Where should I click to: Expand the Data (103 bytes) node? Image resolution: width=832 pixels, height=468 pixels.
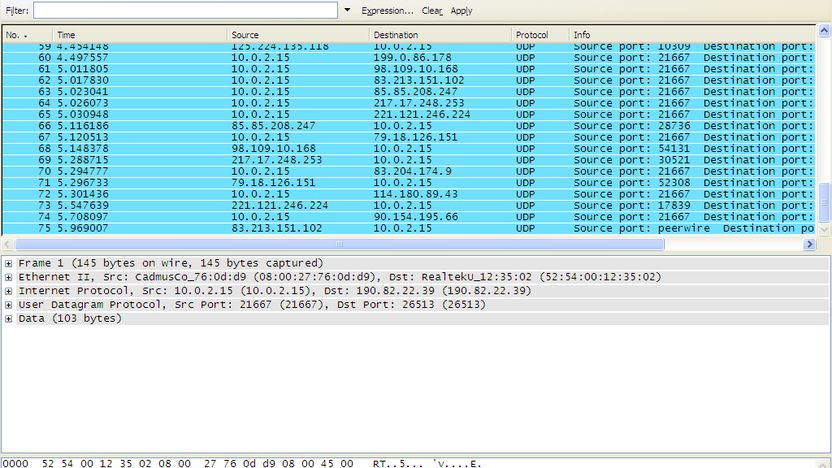(x=8, y=318)
